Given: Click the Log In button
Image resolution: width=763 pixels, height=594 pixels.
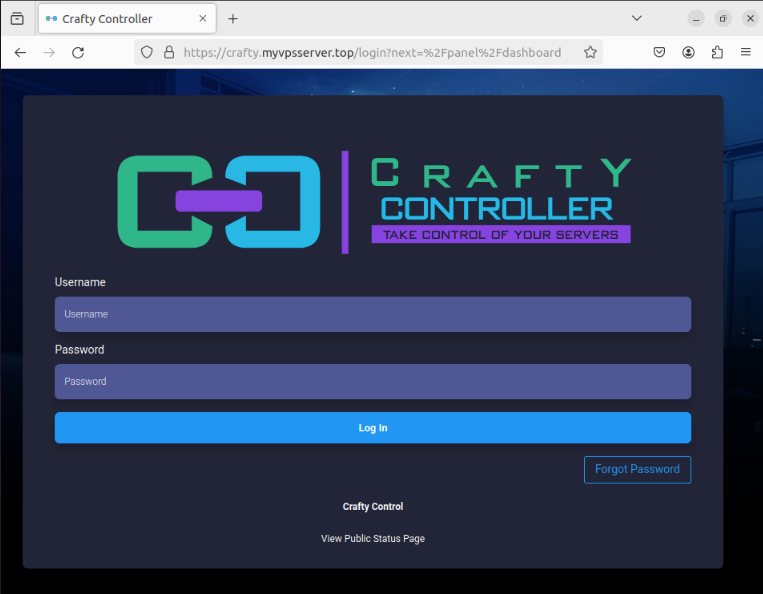Looking at the screenshot, I should click(373, 428).
